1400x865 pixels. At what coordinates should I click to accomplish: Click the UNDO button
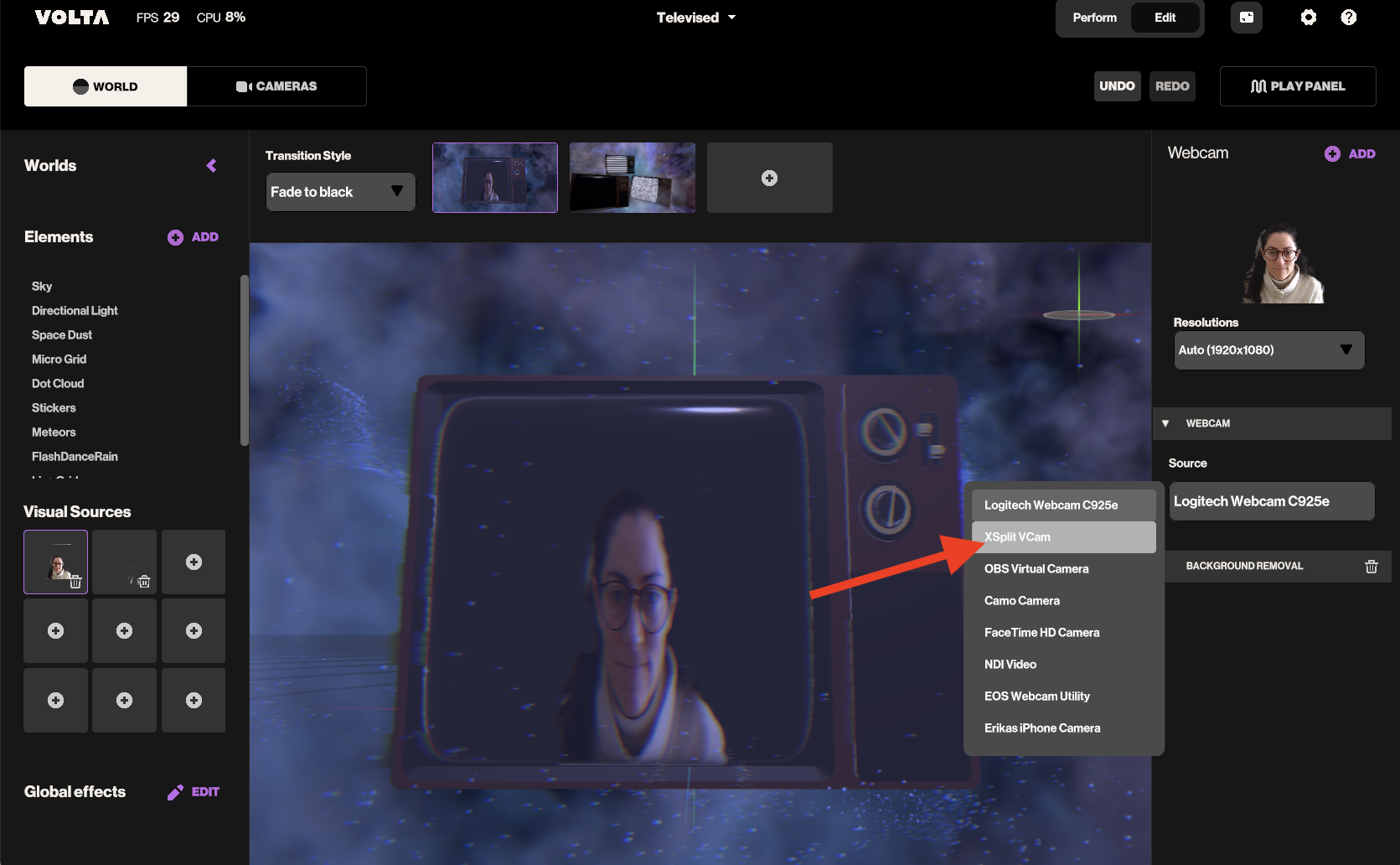(x=1117, y=86)
